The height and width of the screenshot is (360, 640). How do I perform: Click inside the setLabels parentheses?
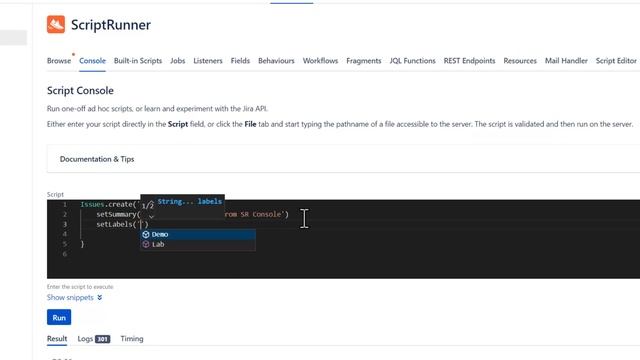pyautogui.click(x=142, y=224)
